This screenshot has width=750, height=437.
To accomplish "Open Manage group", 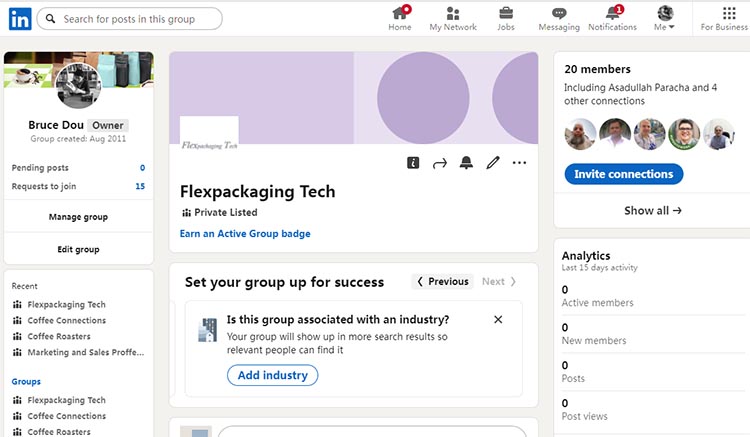I will click(x=78, y=217).
